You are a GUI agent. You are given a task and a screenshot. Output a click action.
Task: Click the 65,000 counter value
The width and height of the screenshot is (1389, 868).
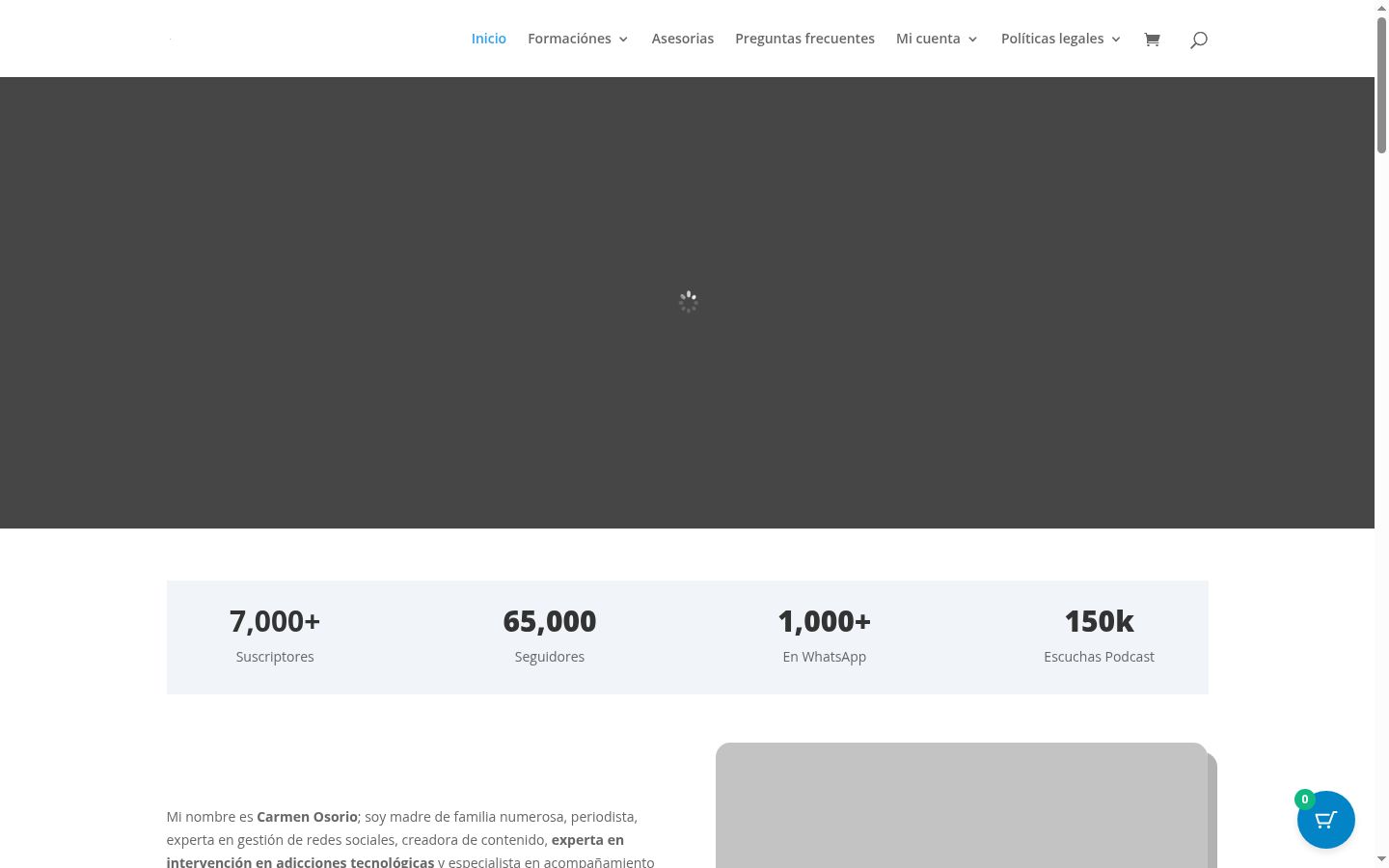[x=550, y=621]
